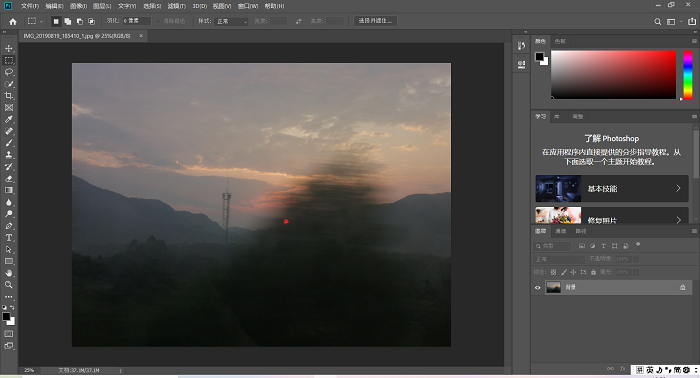
Task: Change screen mode at toolbox bottom
Action: 8,345
